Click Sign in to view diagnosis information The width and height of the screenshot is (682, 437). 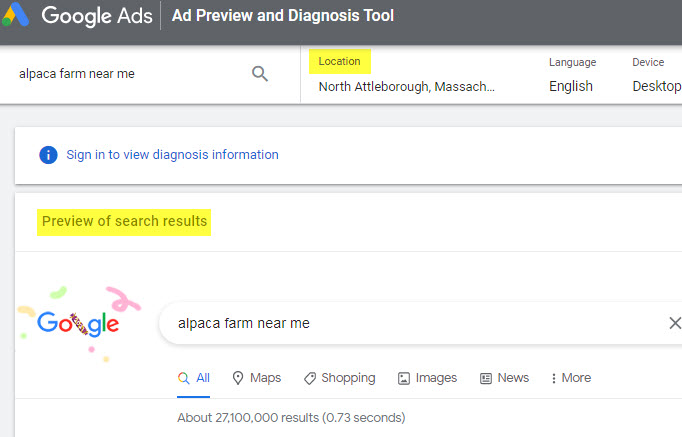click(172, 155)
